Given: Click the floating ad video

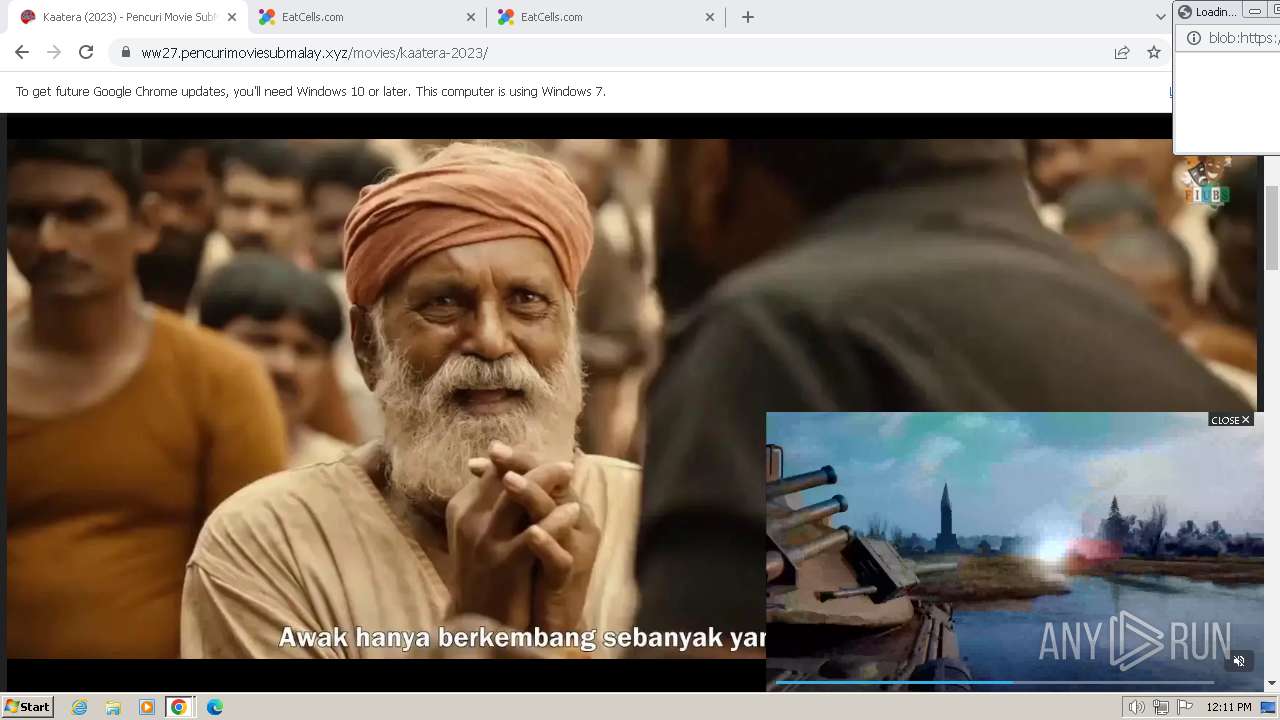Looking at the screenshot, I should click(x=1015, y=552).
